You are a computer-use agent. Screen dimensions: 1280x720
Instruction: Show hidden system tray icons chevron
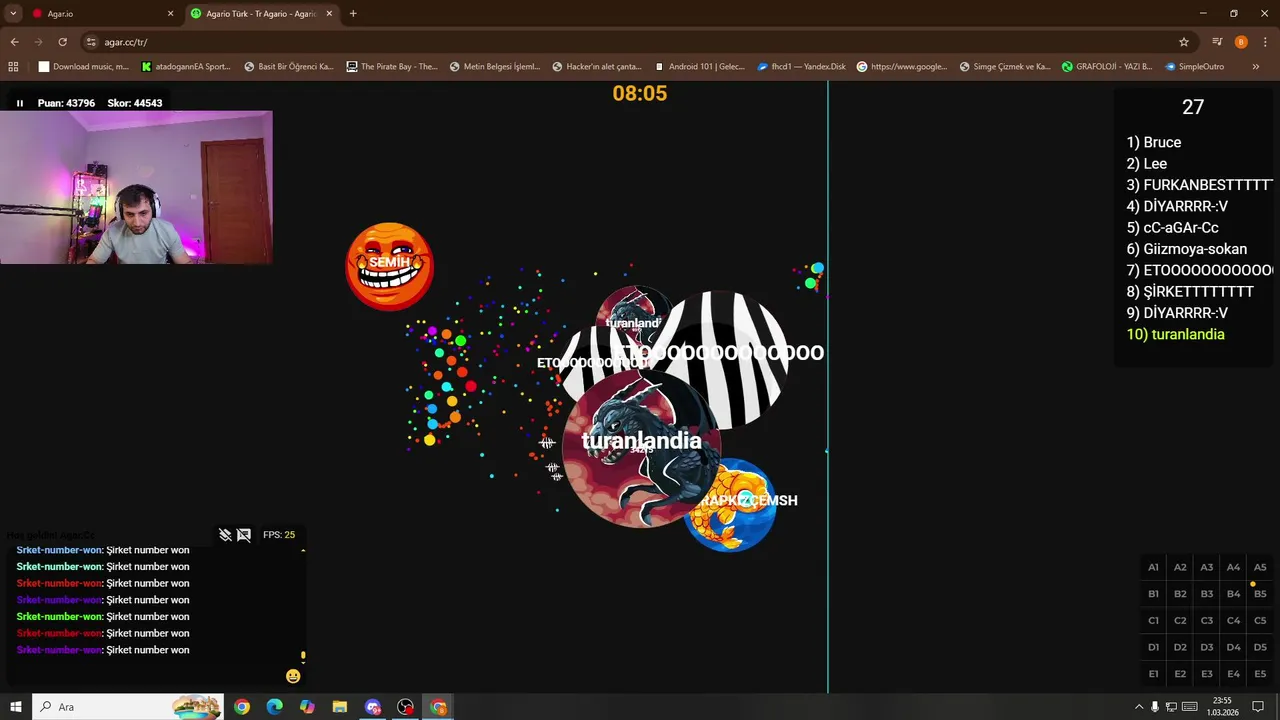point(1138,707)
